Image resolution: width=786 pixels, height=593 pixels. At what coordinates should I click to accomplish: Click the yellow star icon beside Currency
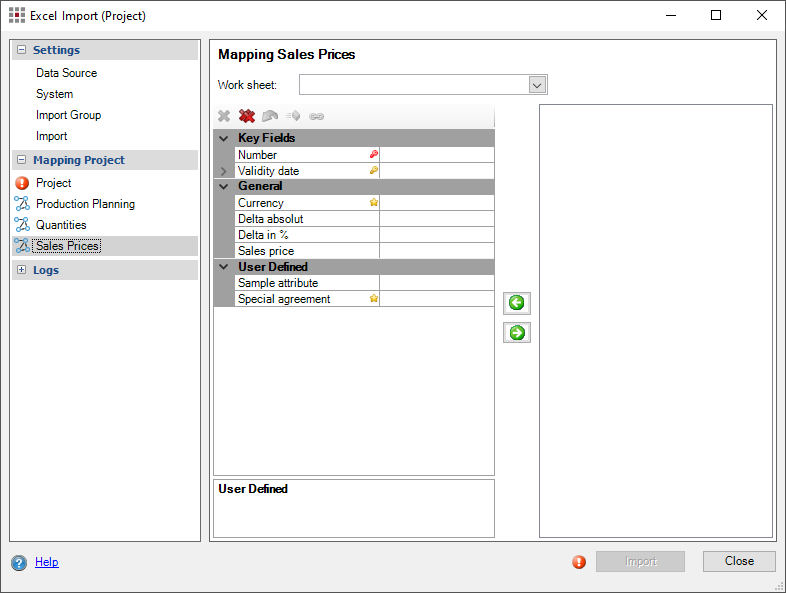click(x=374, y=203)
